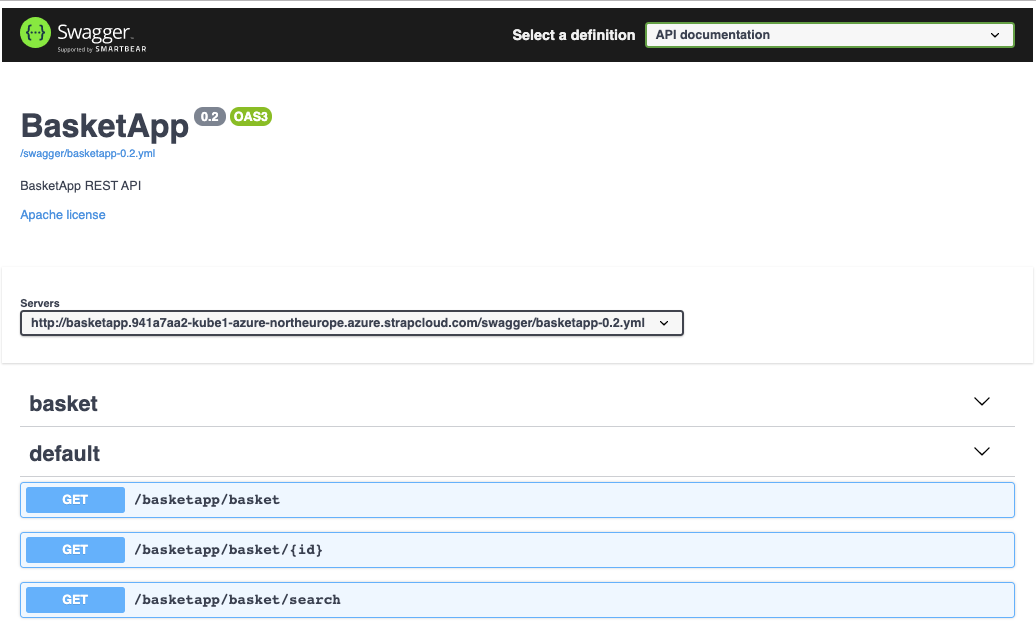
Task: Collapse the basket section chevron
Action: [x=981, y=402]
